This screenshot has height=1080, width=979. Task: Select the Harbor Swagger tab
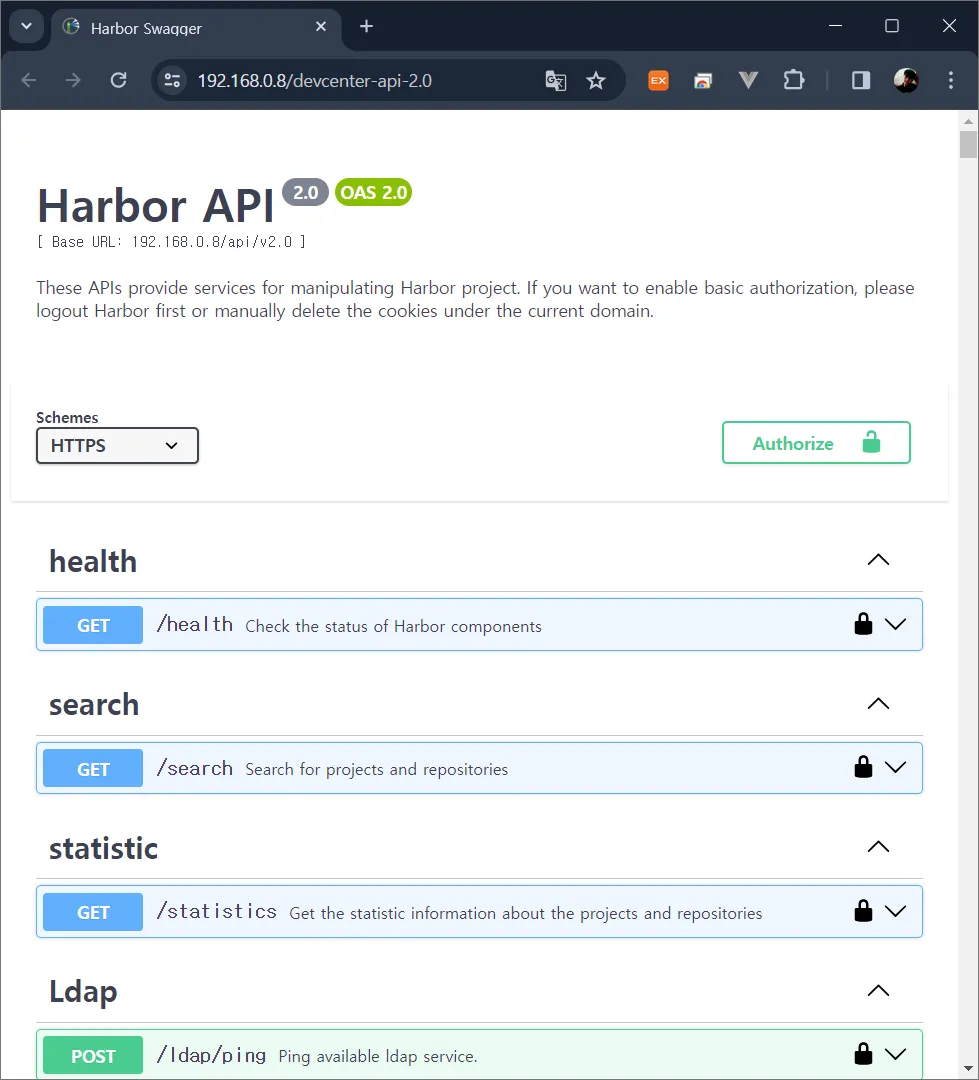[x=196, y=28]
